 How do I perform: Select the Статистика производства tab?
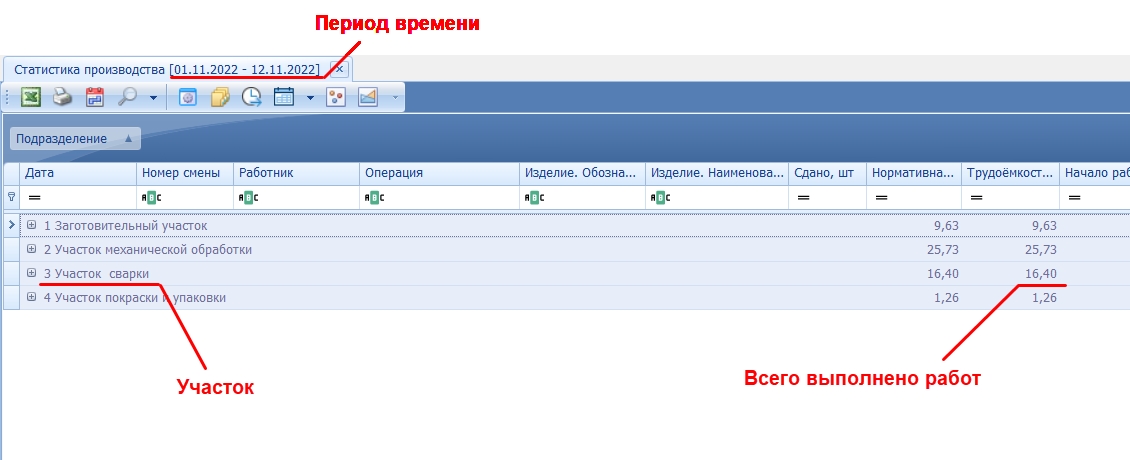tap(166, 70)
